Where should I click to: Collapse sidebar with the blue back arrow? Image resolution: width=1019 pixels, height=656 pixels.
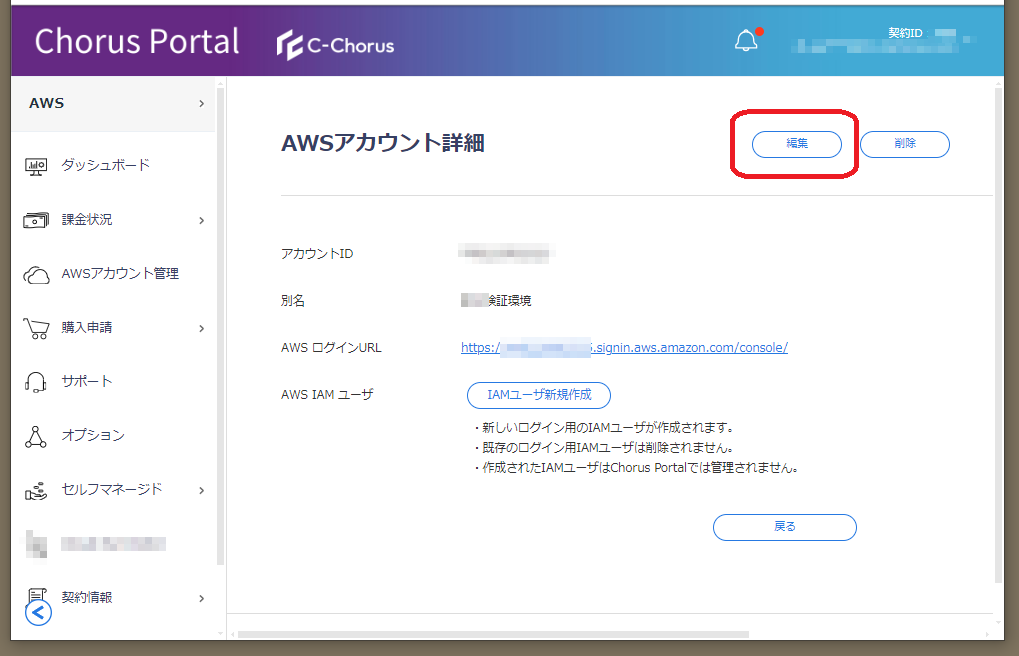click(38, 612)
